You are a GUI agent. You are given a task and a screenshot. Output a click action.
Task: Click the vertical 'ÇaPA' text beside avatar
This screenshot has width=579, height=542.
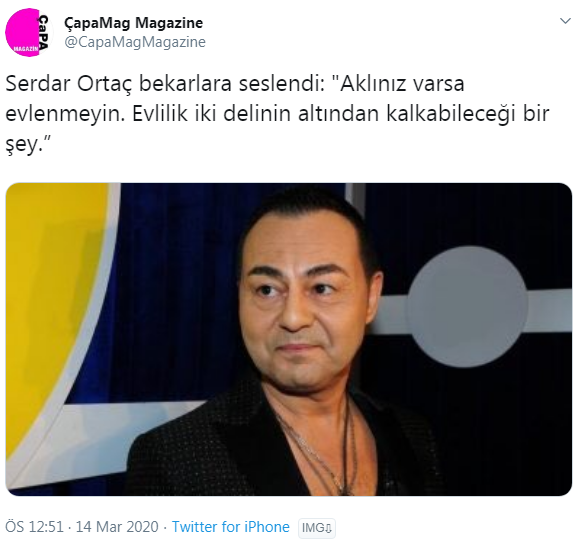pyautogui.click(x=44, y=32)
